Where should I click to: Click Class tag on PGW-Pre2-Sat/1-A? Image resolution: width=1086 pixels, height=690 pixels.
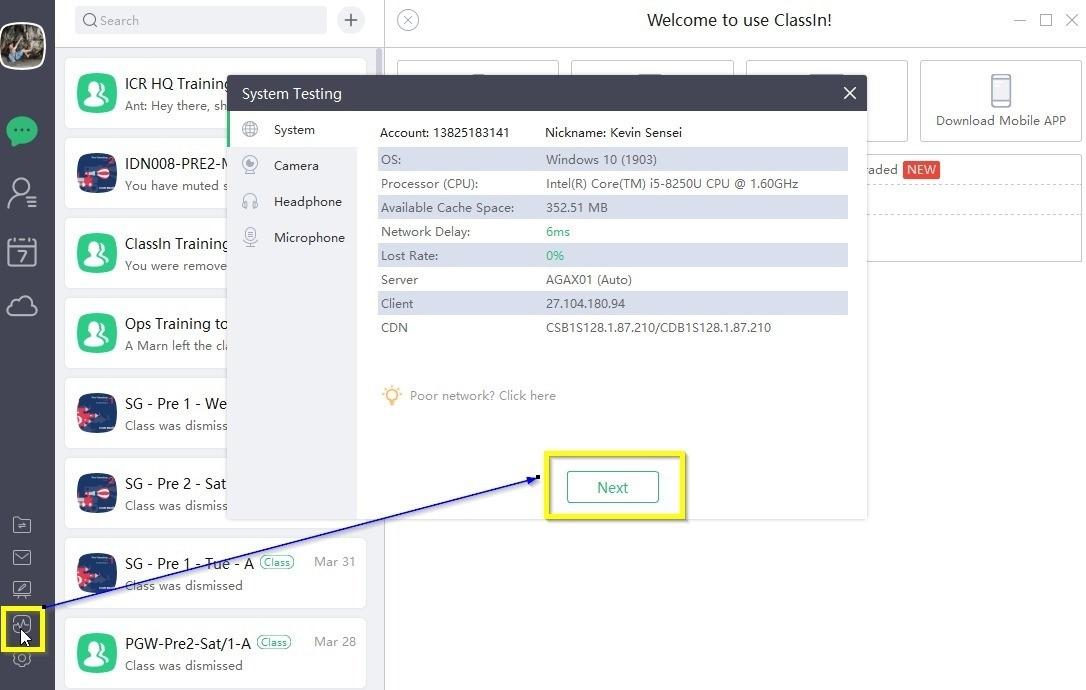[x=274, y=642]
